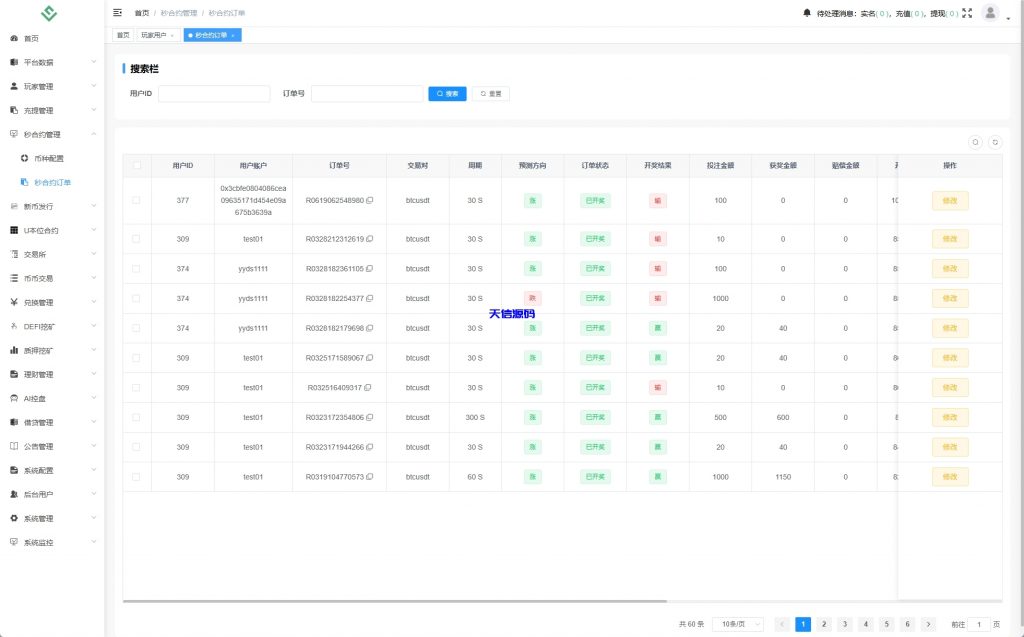This screenshot has height=637, width=1024.
Task: Open the 系统管理 sidebar menu
Action: pos(52,518)
